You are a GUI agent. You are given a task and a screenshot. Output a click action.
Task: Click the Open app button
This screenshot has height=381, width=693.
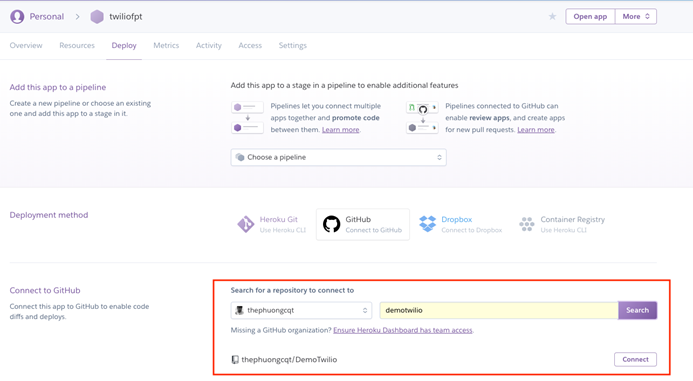[x=590, y=16]
